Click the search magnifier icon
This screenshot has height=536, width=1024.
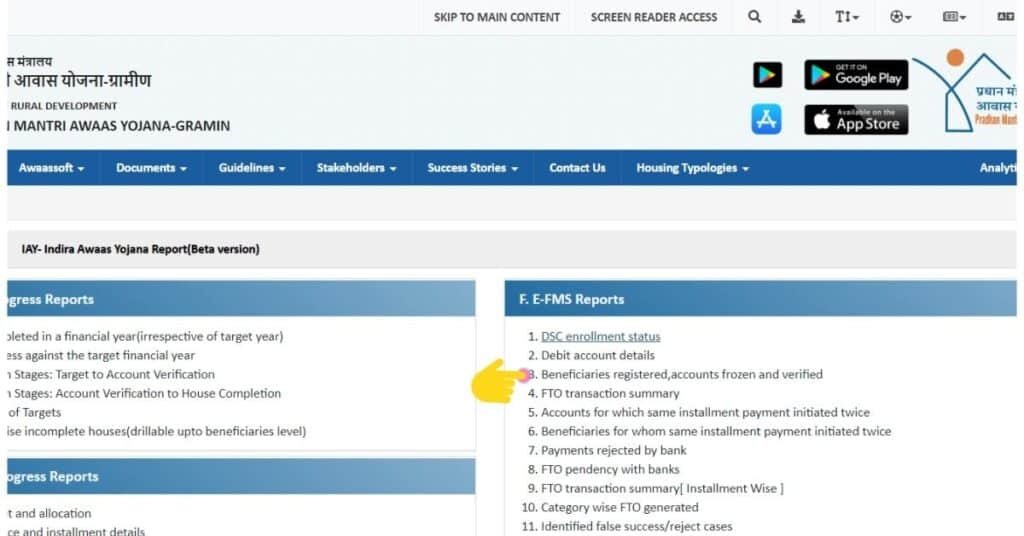tap(754, 17)
